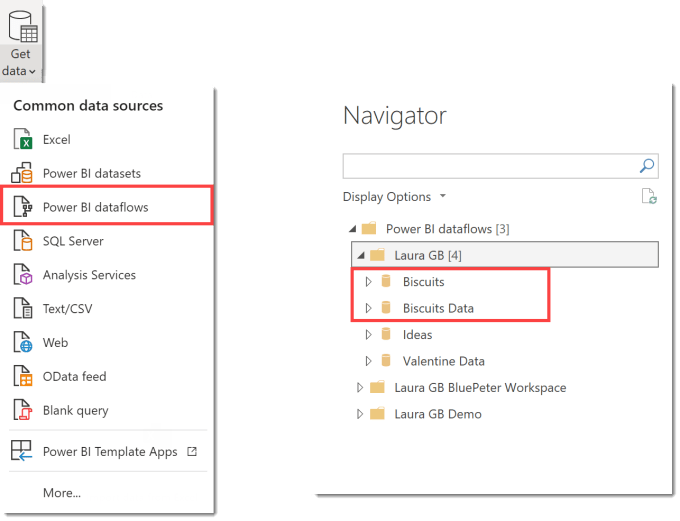Image resolution: width=680 pixels, height=521 pixels.
Task: Click the Laura GB [4] folder icon
Action: 377,255
